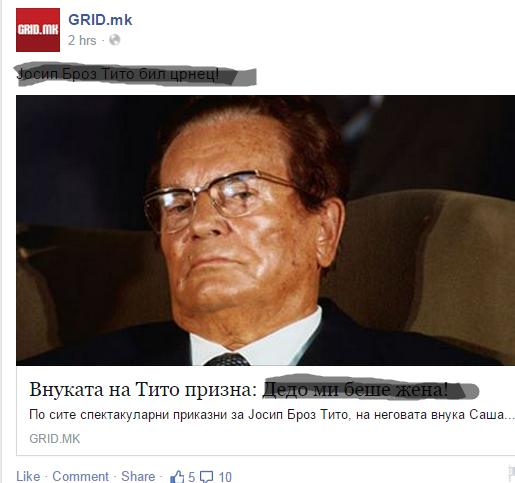Open the GRID.mk page name link
Viewport: 515px width, 483px height.
(x=100, y=20)
